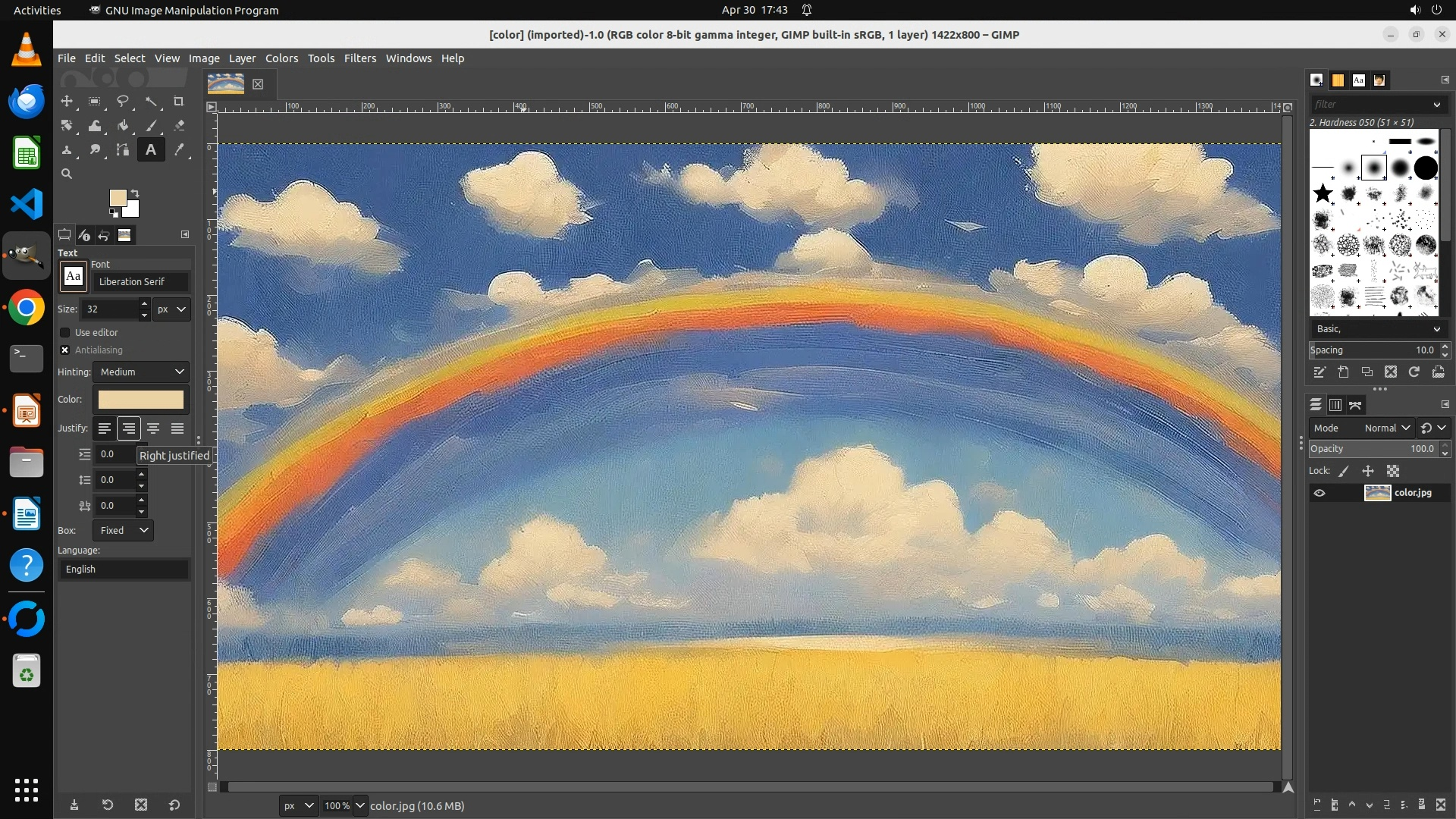Select the Zoom magnifier tool
Viewport: 1456px width, 819px height.
(67, 174)
